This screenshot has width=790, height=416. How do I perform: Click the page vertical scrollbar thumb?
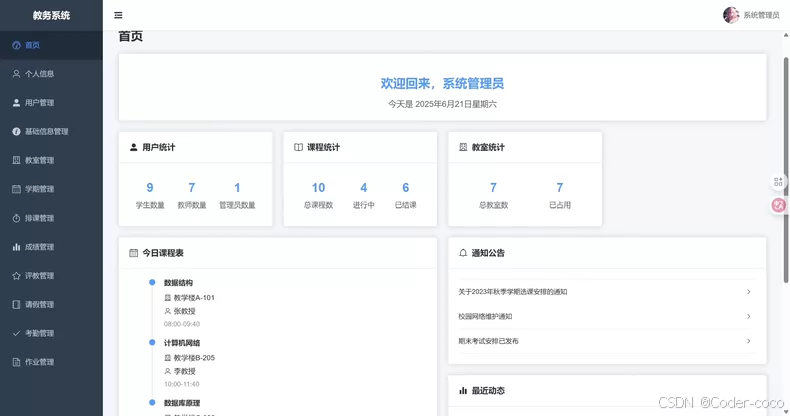coord(785,170)
